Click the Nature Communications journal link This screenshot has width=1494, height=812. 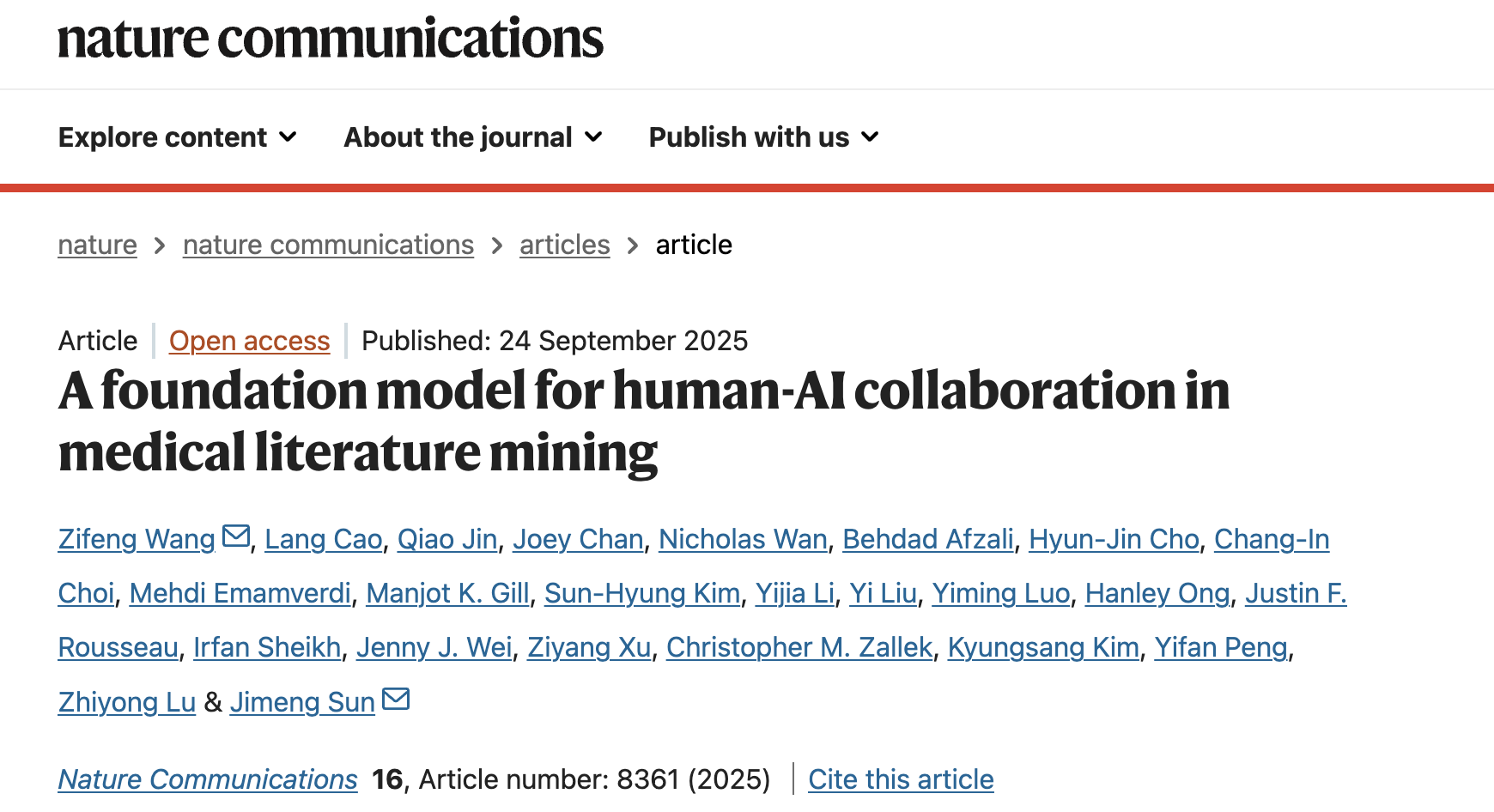(x=207, y=779)
